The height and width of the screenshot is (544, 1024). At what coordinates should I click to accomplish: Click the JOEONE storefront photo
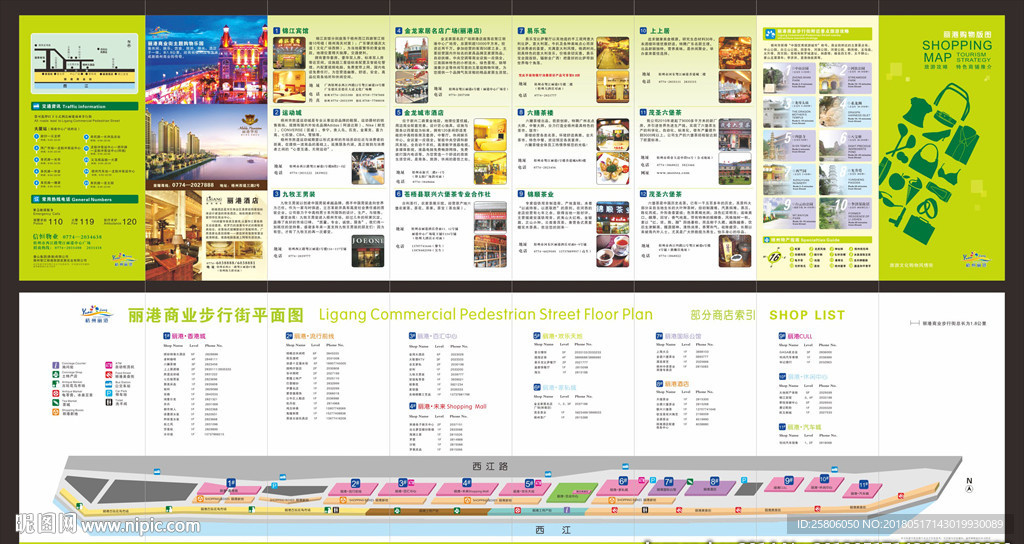368,251
